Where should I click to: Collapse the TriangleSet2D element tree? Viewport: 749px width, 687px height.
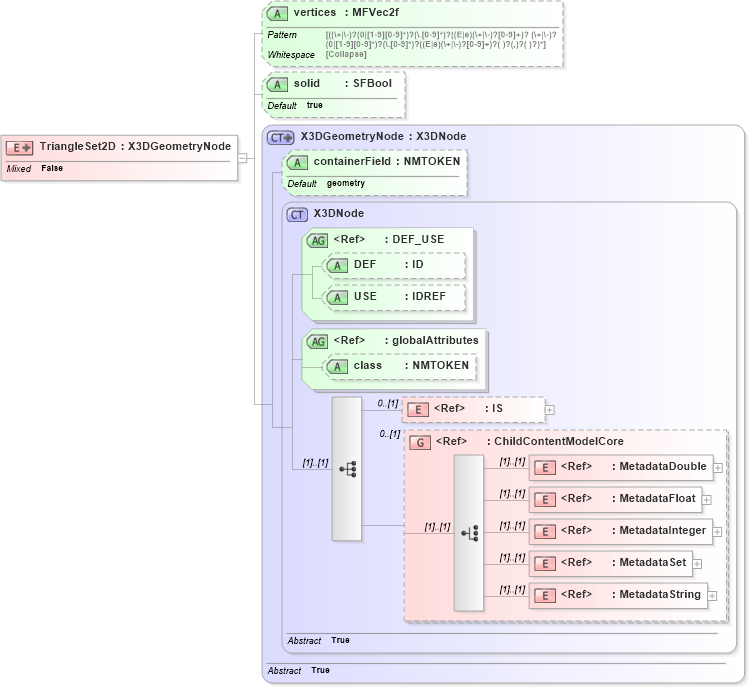click(243, 158)
